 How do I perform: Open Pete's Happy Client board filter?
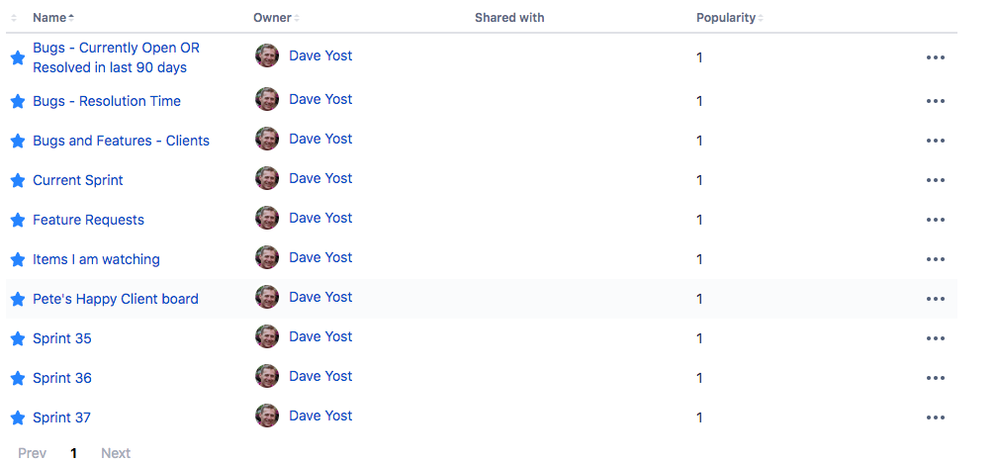(115, 299)
